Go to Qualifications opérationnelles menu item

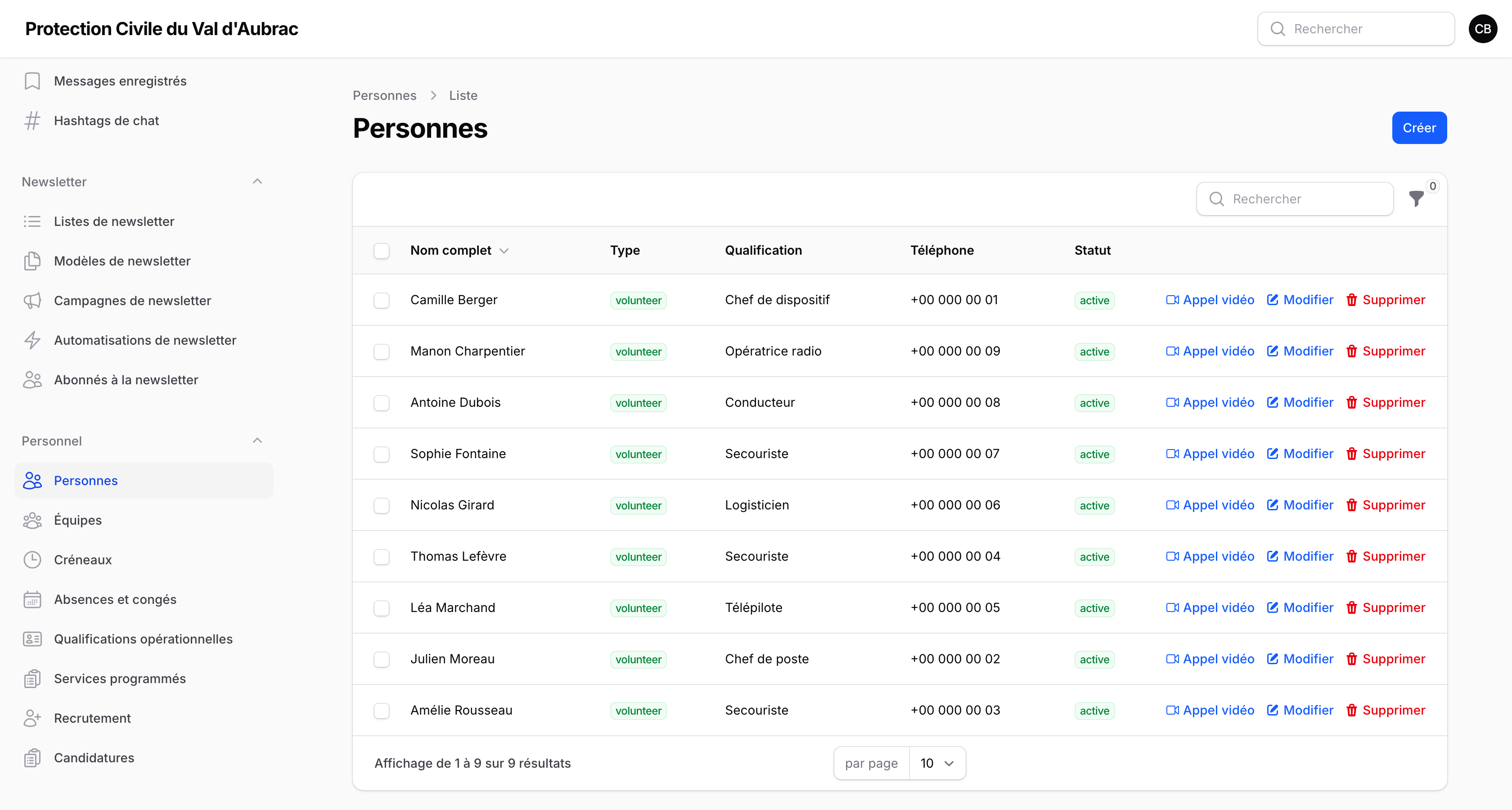144,639
